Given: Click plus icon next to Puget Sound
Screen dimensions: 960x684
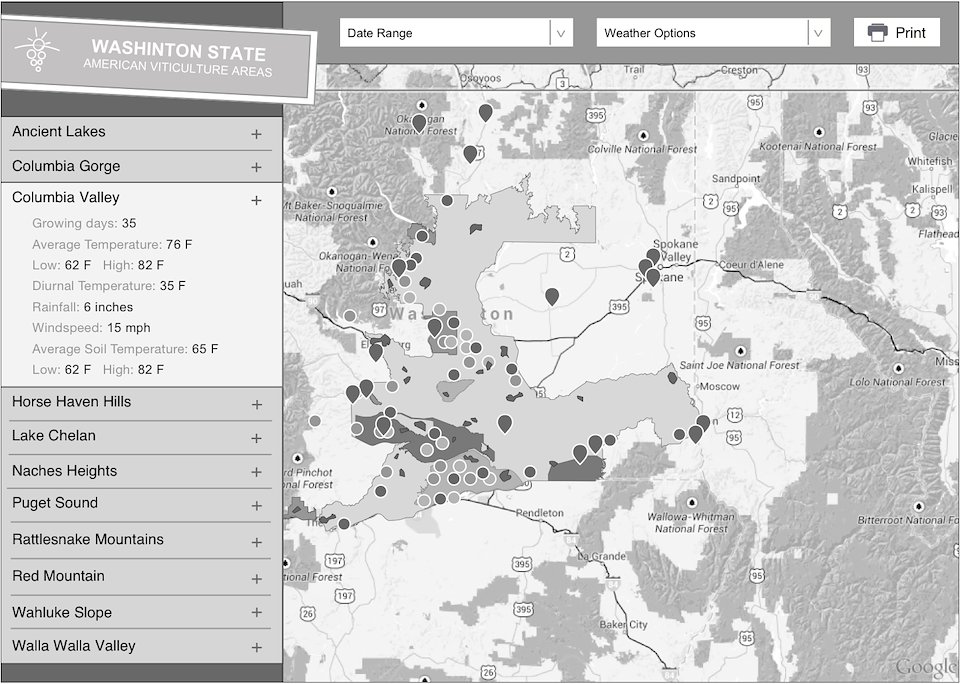Looking at the screenshot, I should click(x=256, y=506).
